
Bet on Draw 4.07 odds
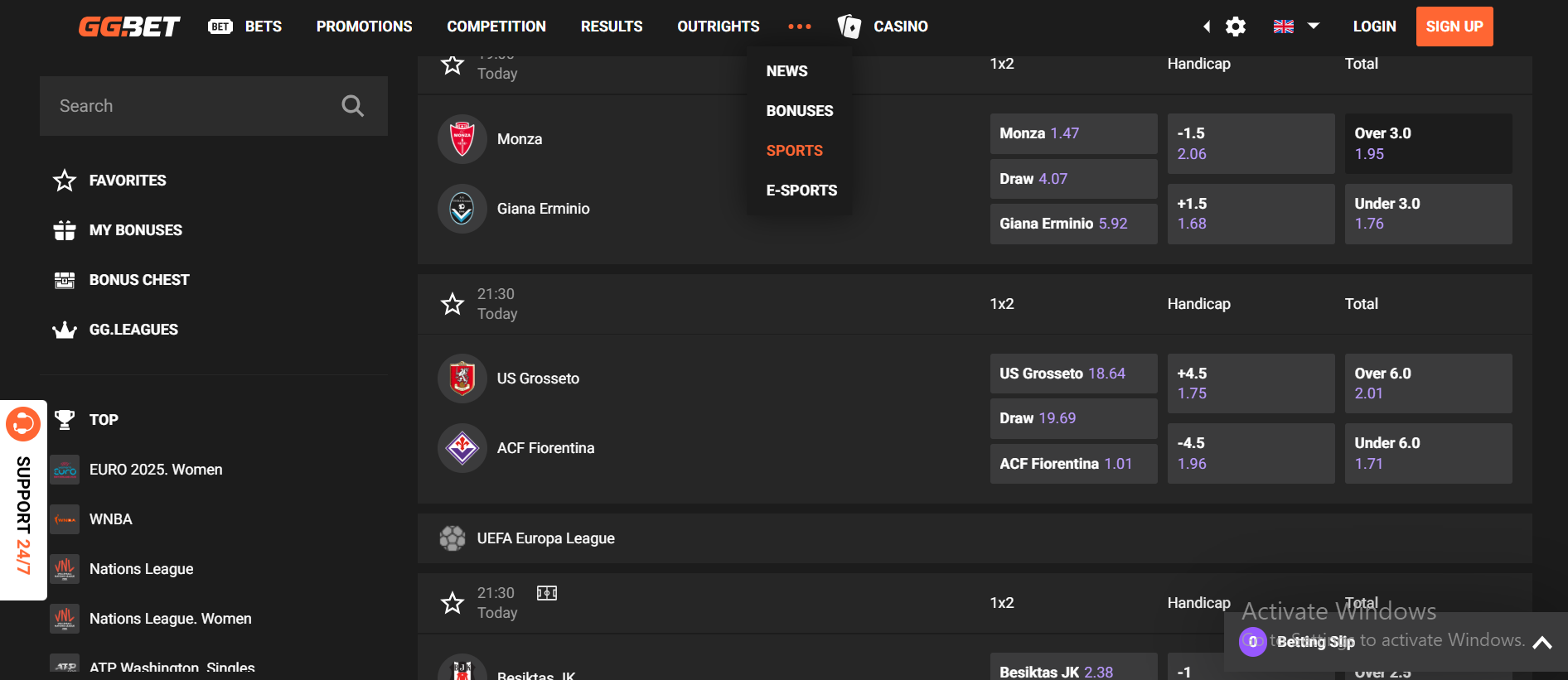pyautogui.click(x=1073, y=179)
